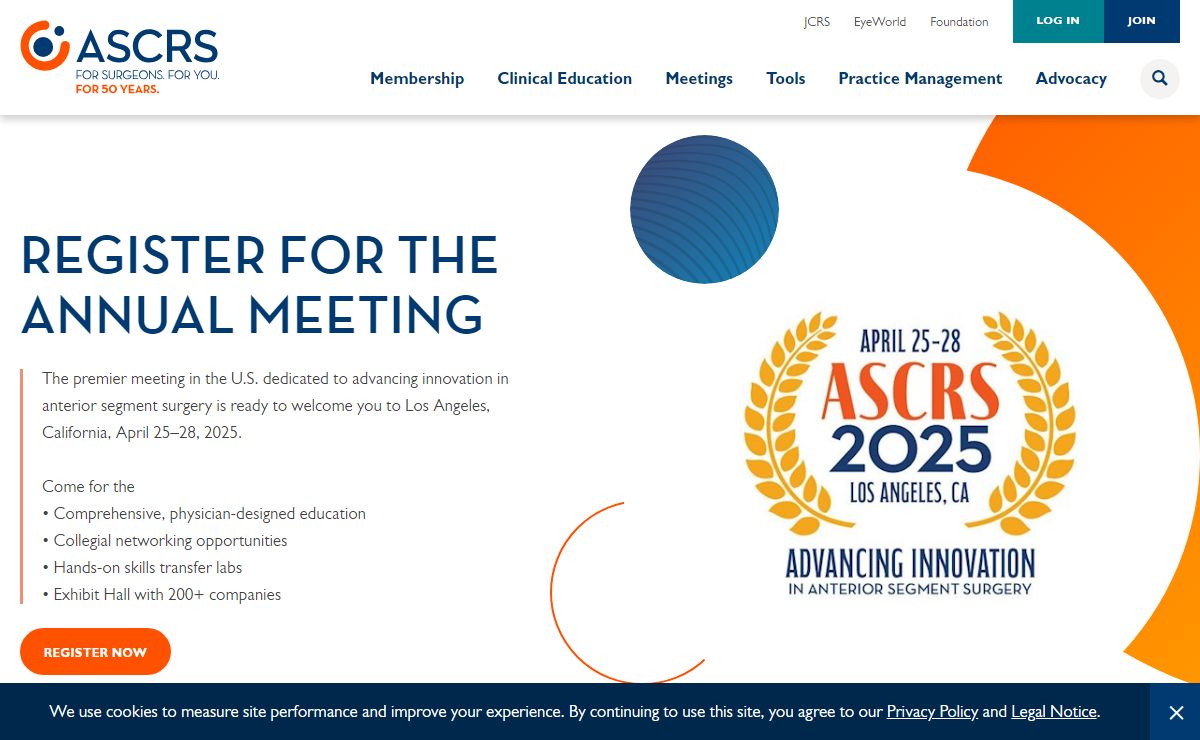Open the Legal Notice link

[1054, 712]
